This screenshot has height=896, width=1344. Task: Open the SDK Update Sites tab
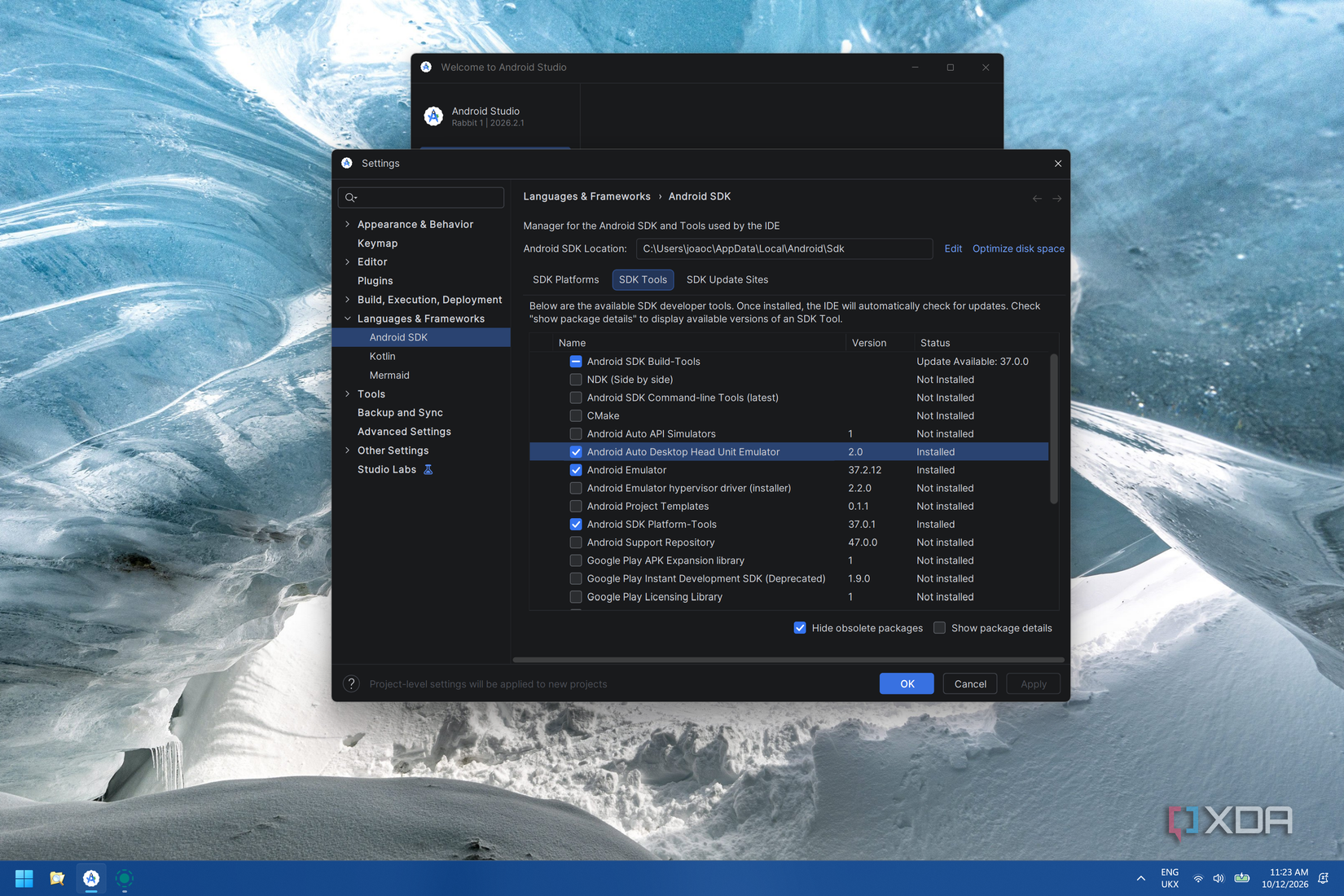click(x=727, y=279)
